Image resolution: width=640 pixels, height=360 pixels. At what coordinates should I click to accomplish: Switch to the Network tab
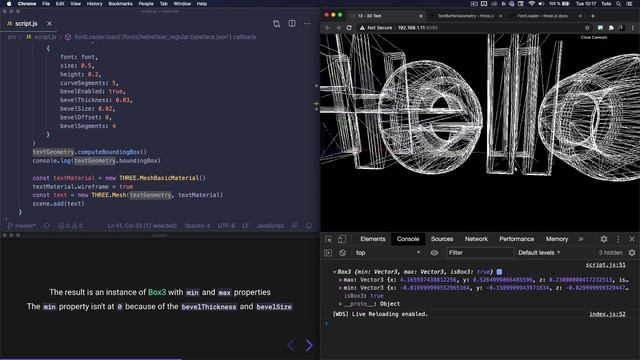click(x=476, y=239)
